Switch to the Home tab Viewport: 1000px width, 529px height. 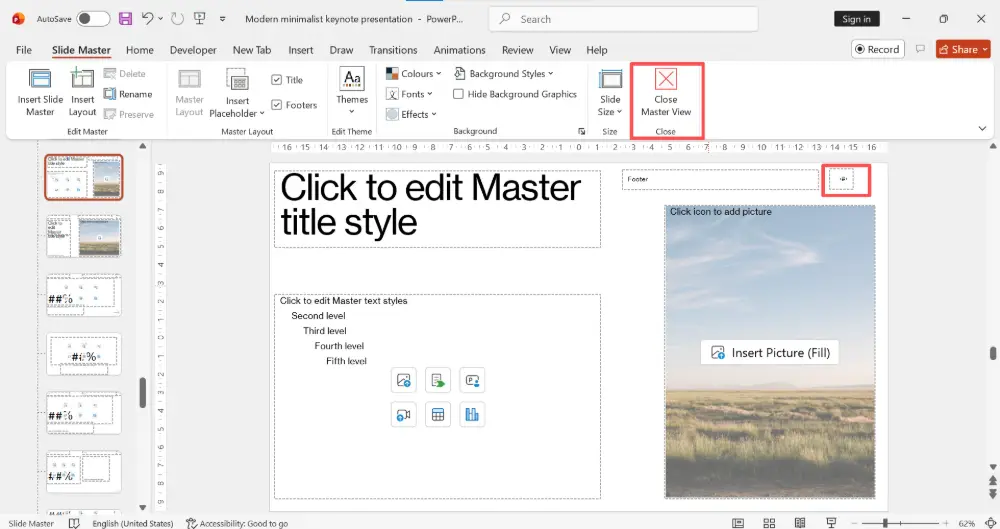point(140,50)
